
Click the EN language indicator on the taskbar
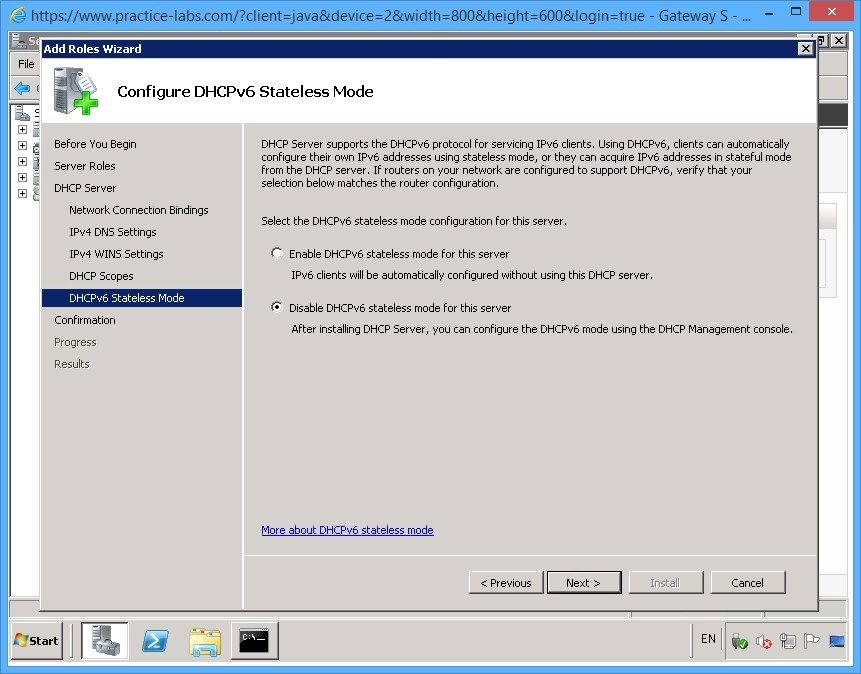(x=708, y=640)
